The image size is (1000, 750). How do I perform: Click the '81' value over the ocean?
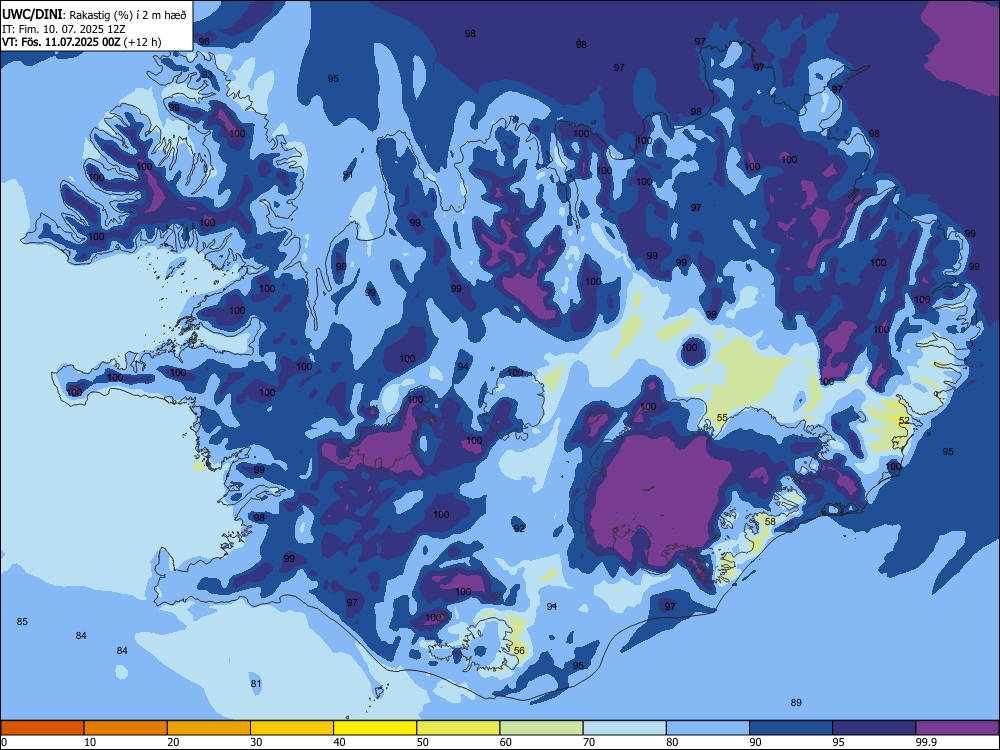(256, 684)
